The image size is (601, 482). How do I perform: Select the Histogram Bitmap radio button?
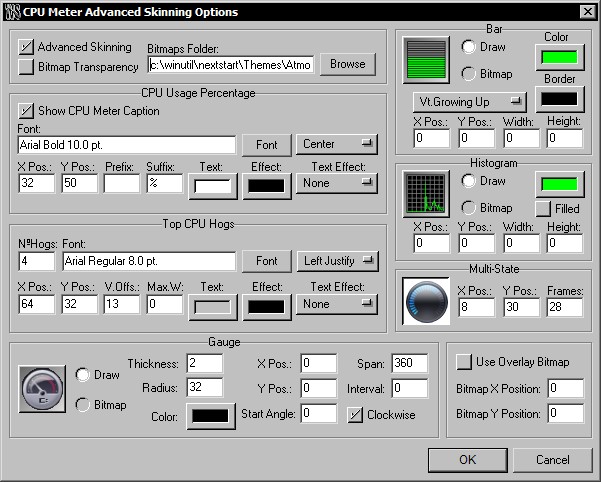(x=468, y=208)
